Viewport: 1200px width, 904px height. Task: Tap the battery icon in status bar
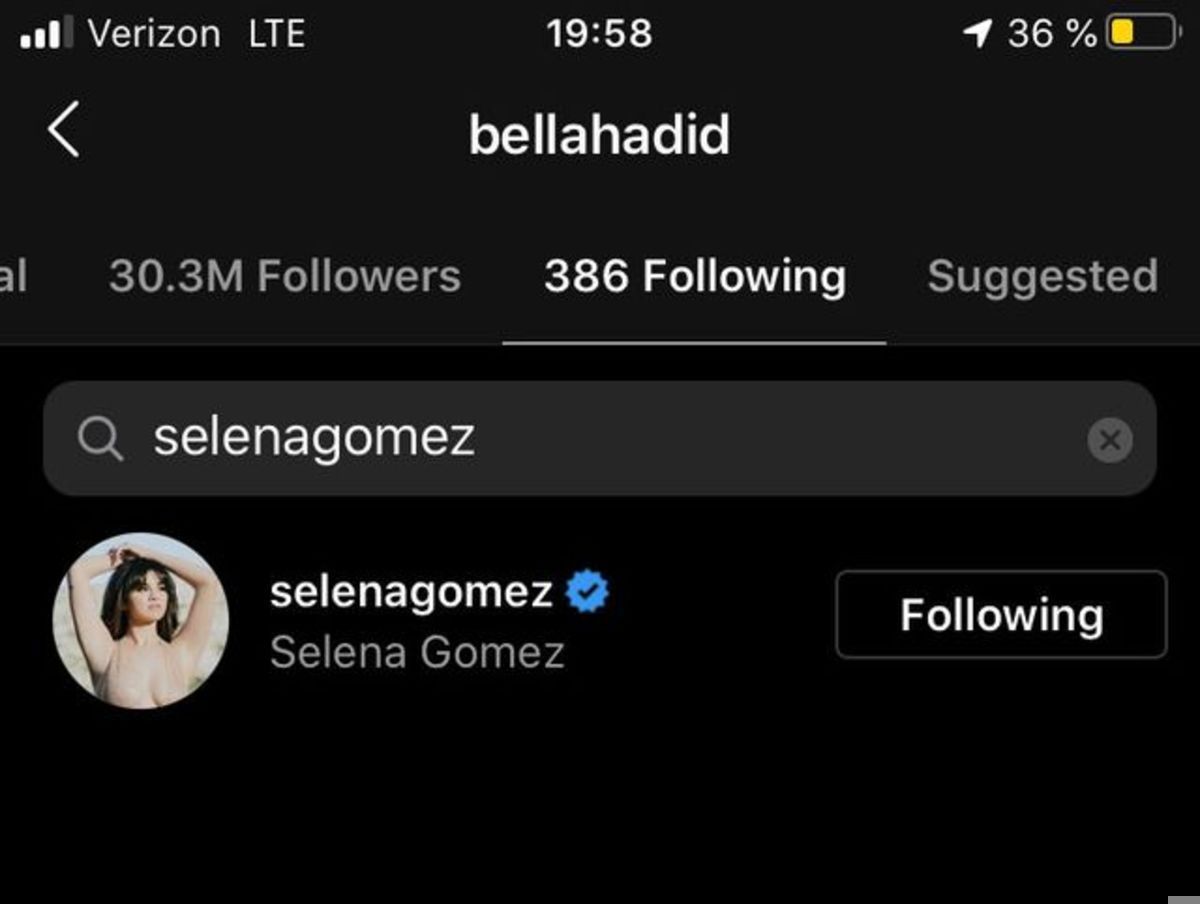coord(1142,34)
